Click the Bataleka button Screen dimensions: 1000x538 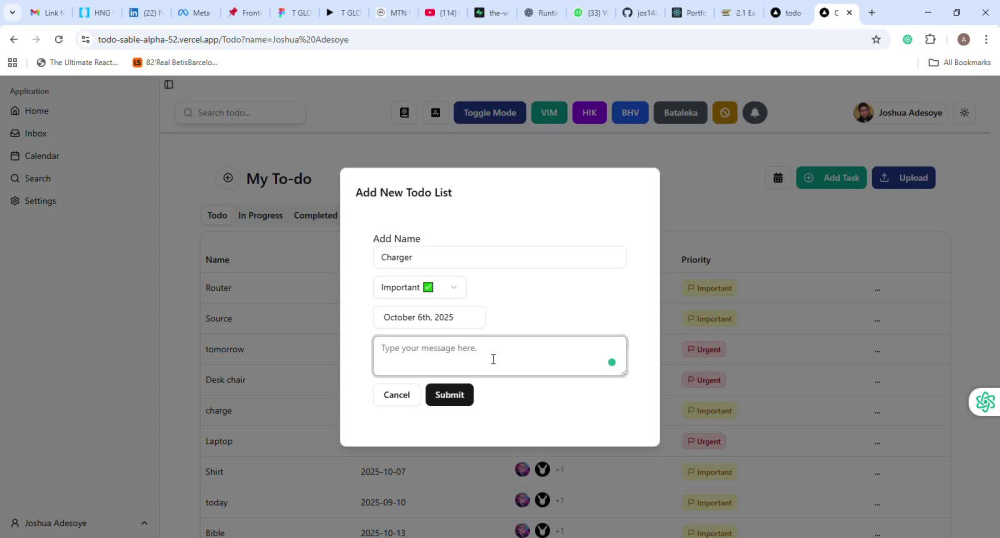pos(680,113)
